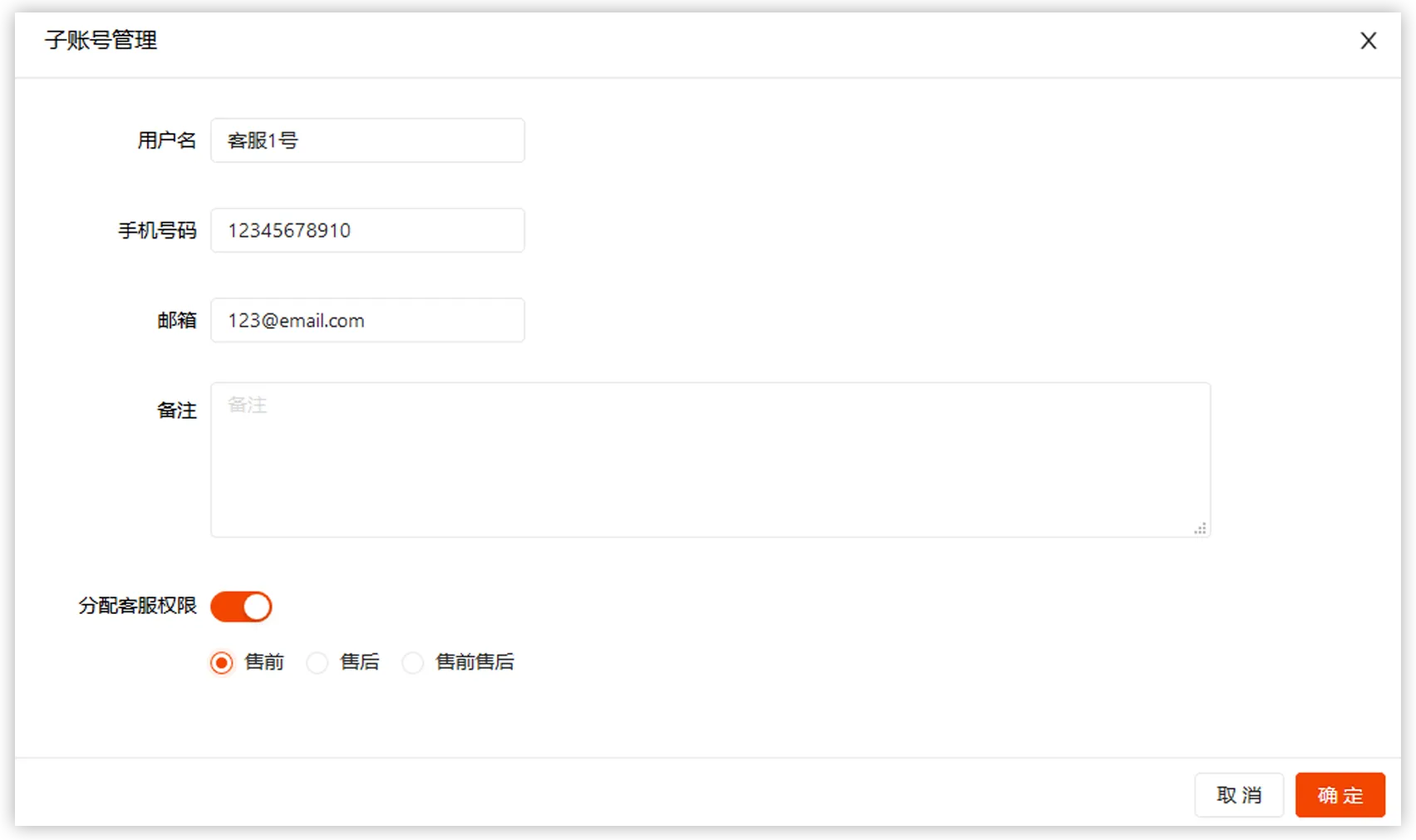
Task: Click the 手机号码 field label
Action: 157,230
